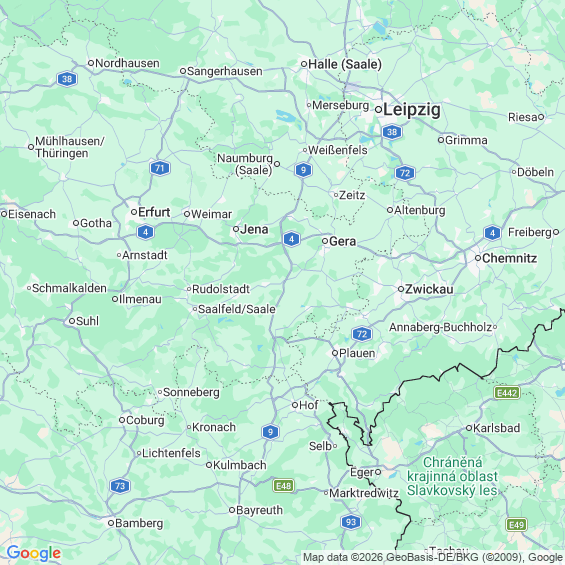The width and height of the screenshot is (565, 565).
Task: Select the Chemnitz city label
Action: coord(509,258)
